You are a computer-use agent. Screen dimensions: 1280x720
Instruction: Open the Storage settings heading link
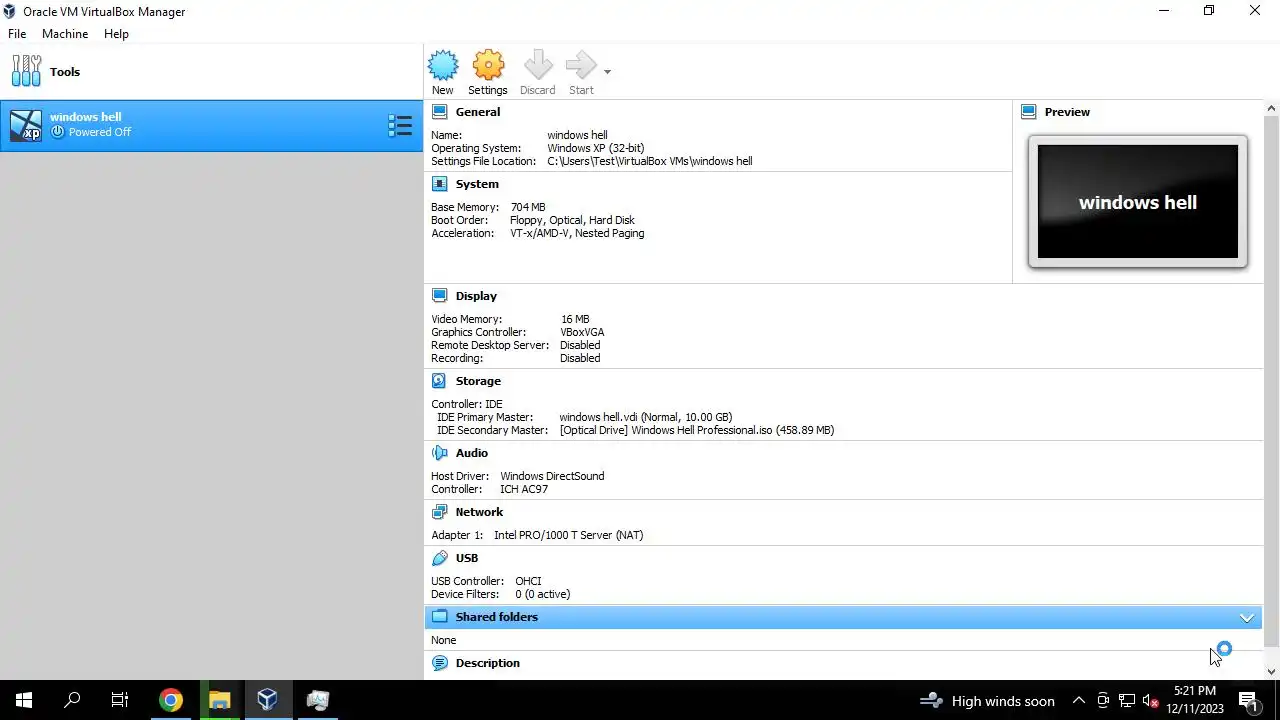coord(478,381)
